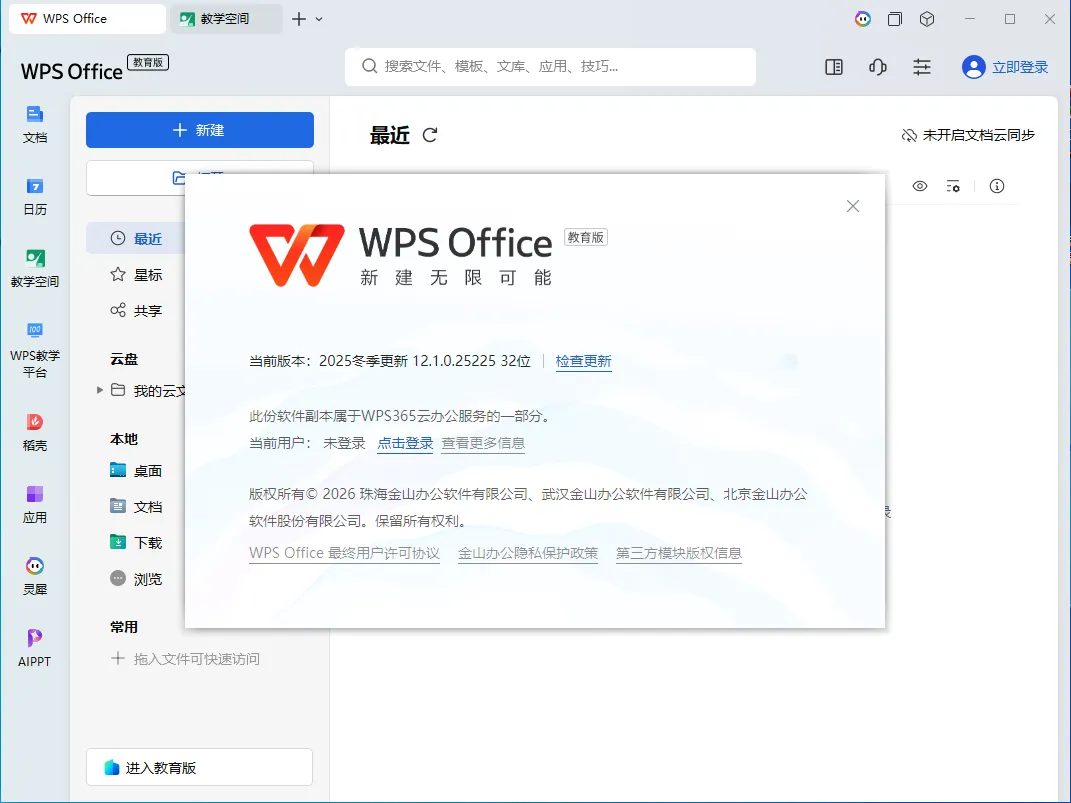Open the AIPPT sidebar icon
The width and height of the screenshot is (1071, 803).
click(35, 648)
